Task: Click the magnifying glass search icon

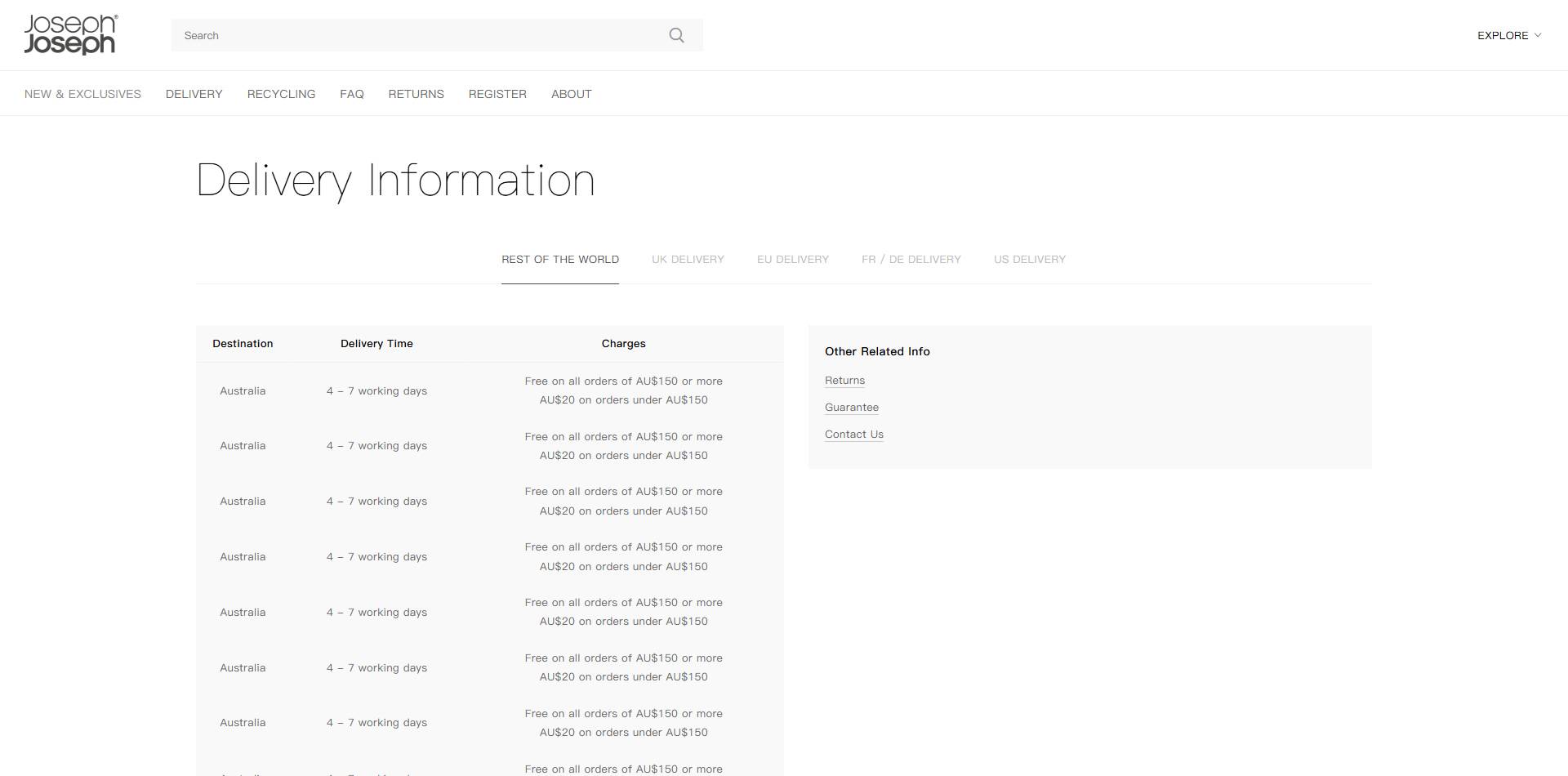Action: [676, 35]
